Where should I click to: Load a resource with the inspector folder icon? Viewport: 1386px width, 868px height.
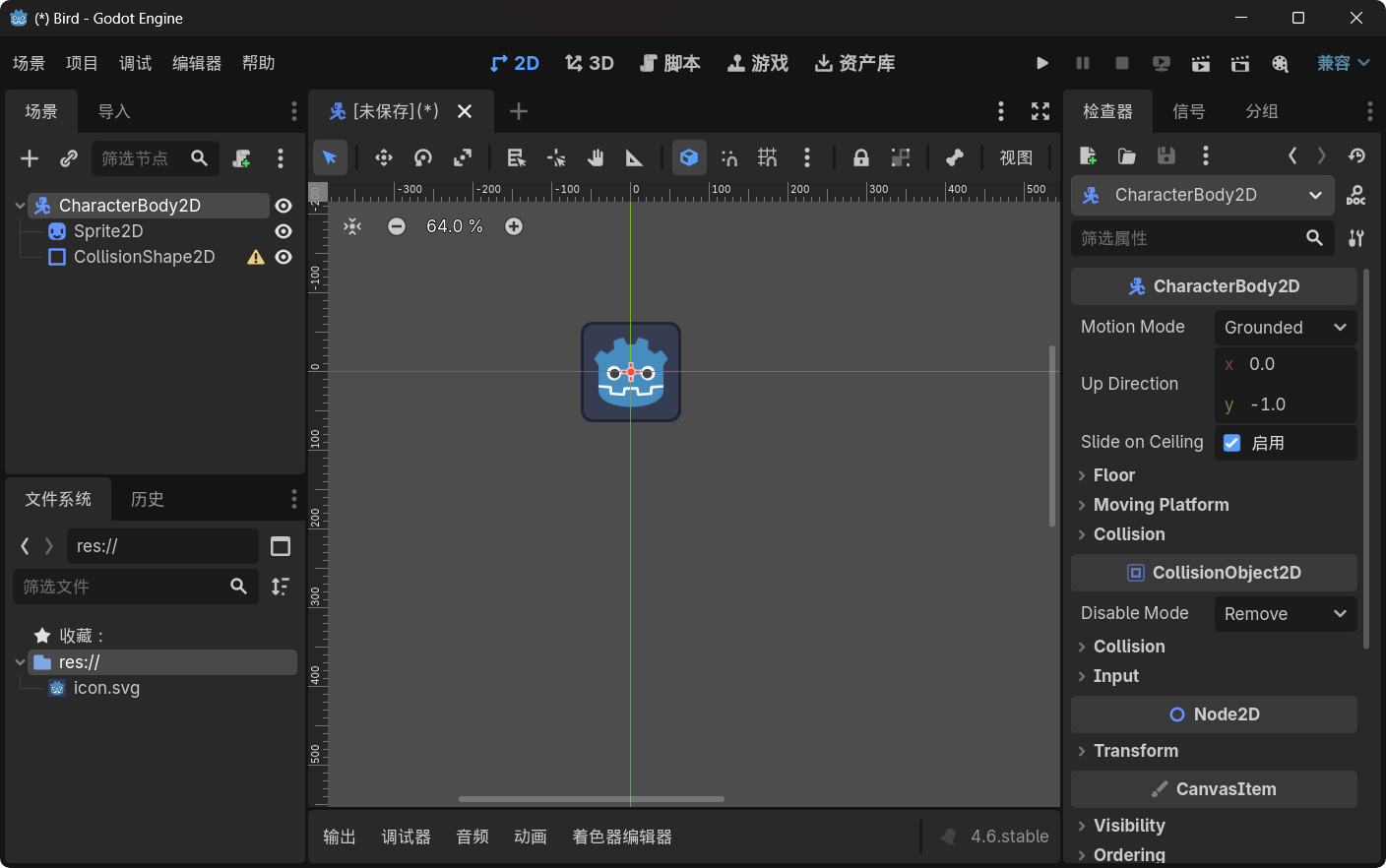pos(1127,155)
